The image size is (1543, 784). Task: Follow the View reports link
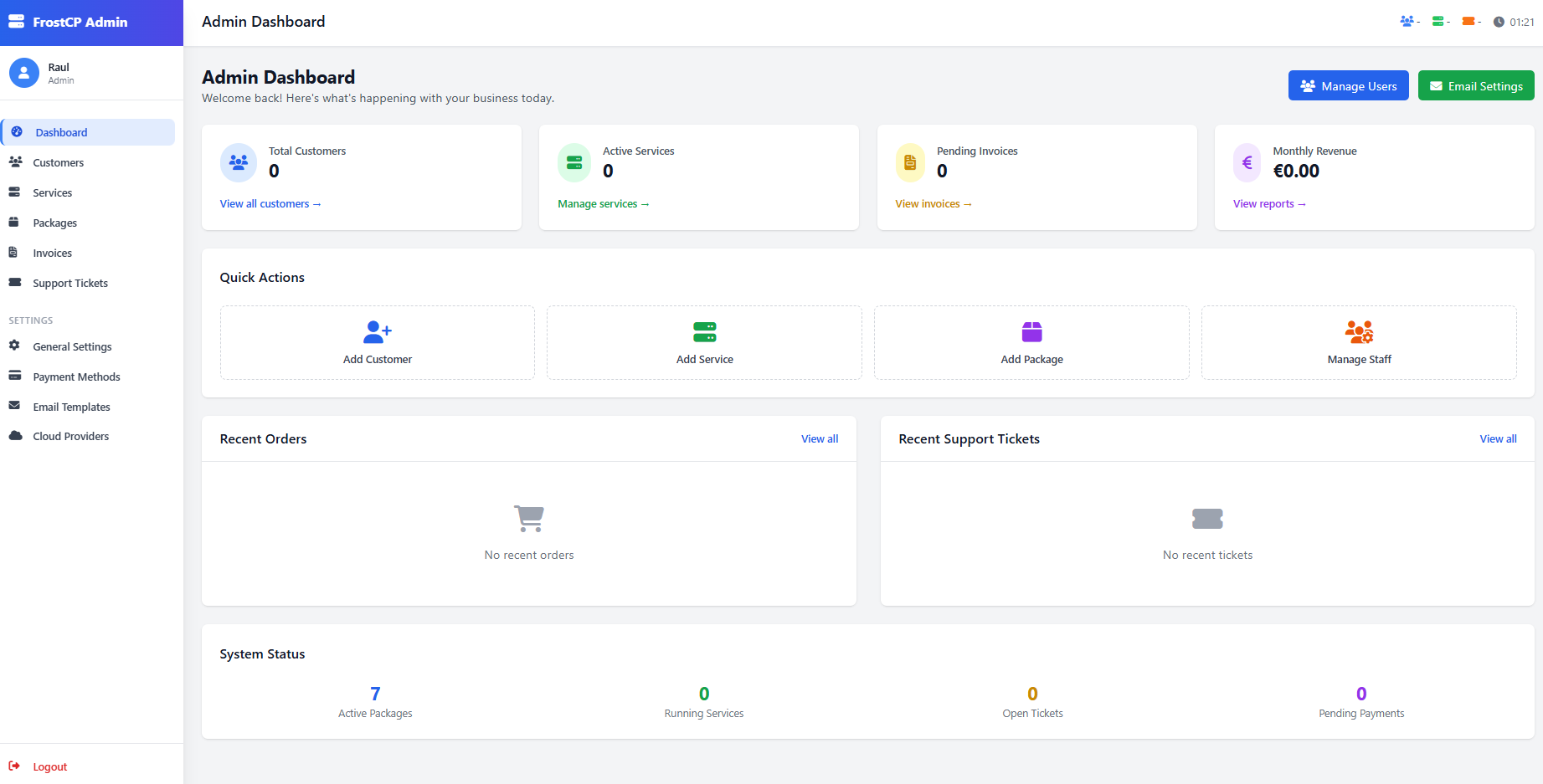pos(1269,203)
